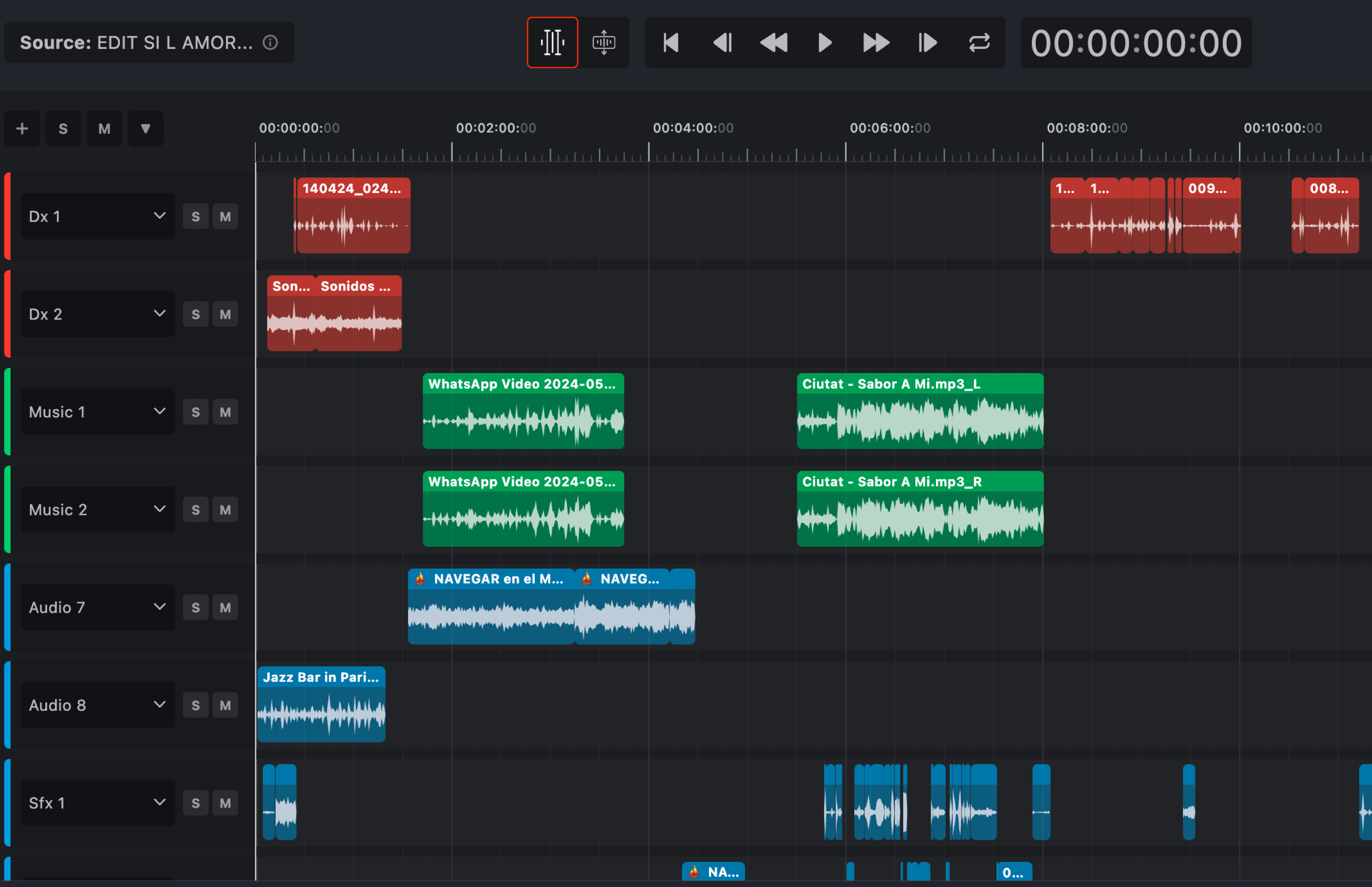Open the global track options triangle
Viewport: 1372px width, 887px height.
146,128
